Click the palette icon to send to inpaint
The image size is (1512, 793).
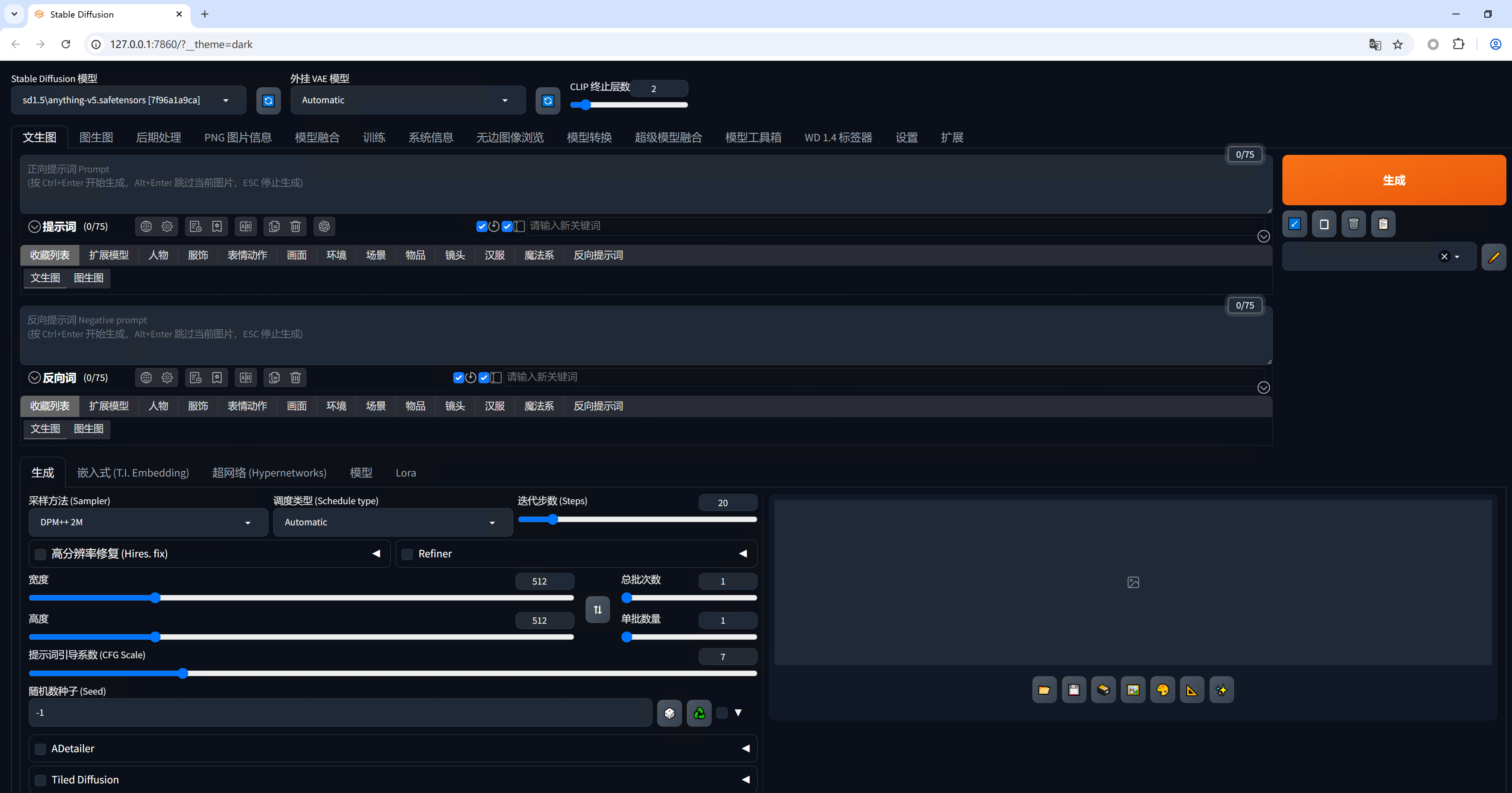click(x=1163, y=690)
